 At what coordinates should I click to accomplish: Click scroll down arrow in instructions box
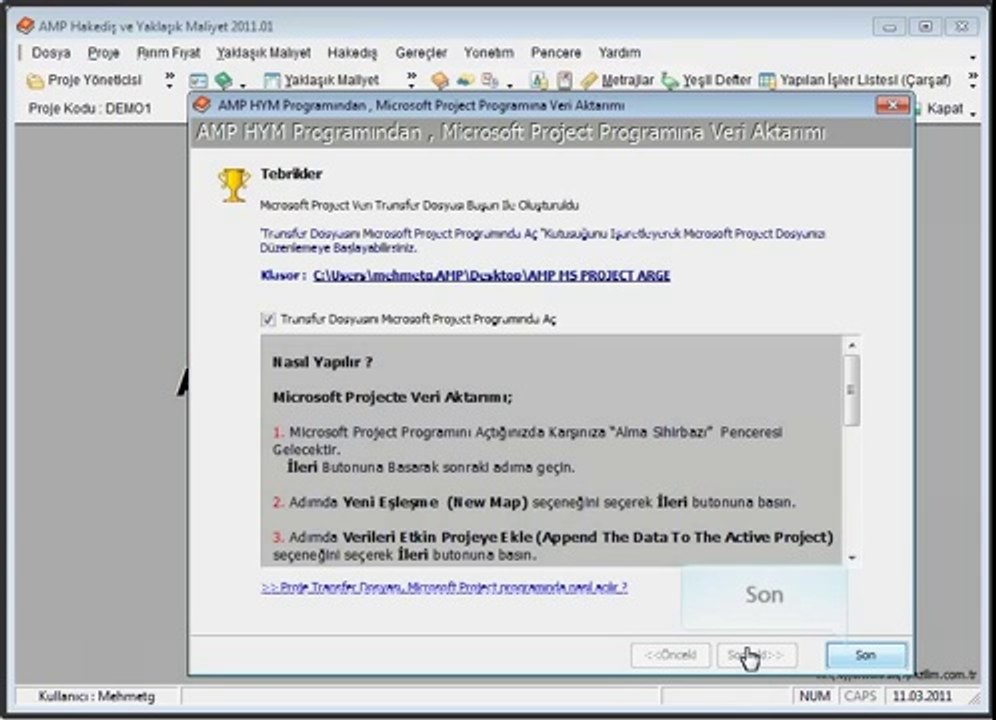[852, 557]
